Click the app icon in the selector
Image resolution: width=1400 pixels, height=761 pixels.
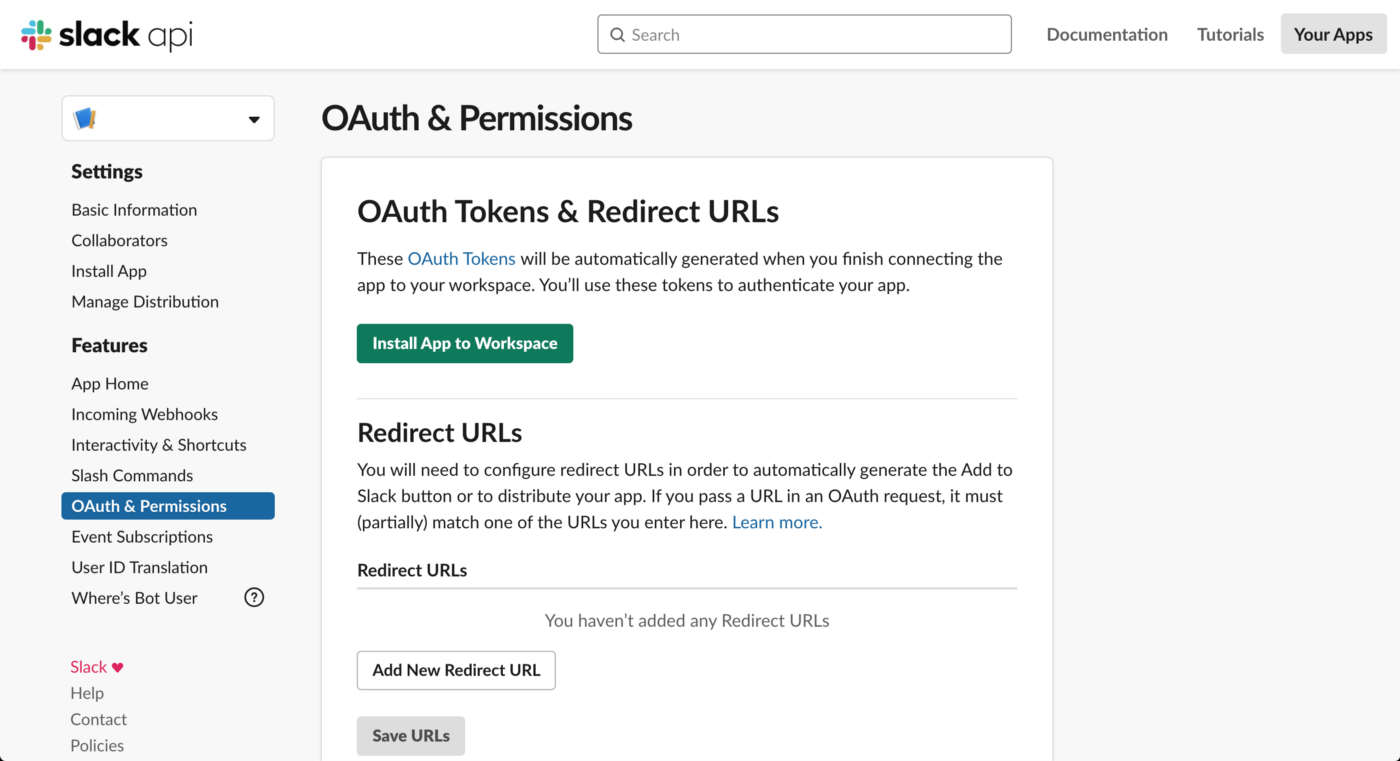[85, 119]
